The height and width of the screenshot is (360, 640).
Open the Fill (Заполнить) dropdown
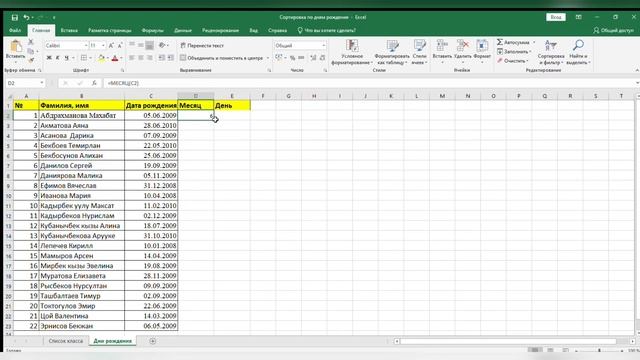click(x=514, y=51)
